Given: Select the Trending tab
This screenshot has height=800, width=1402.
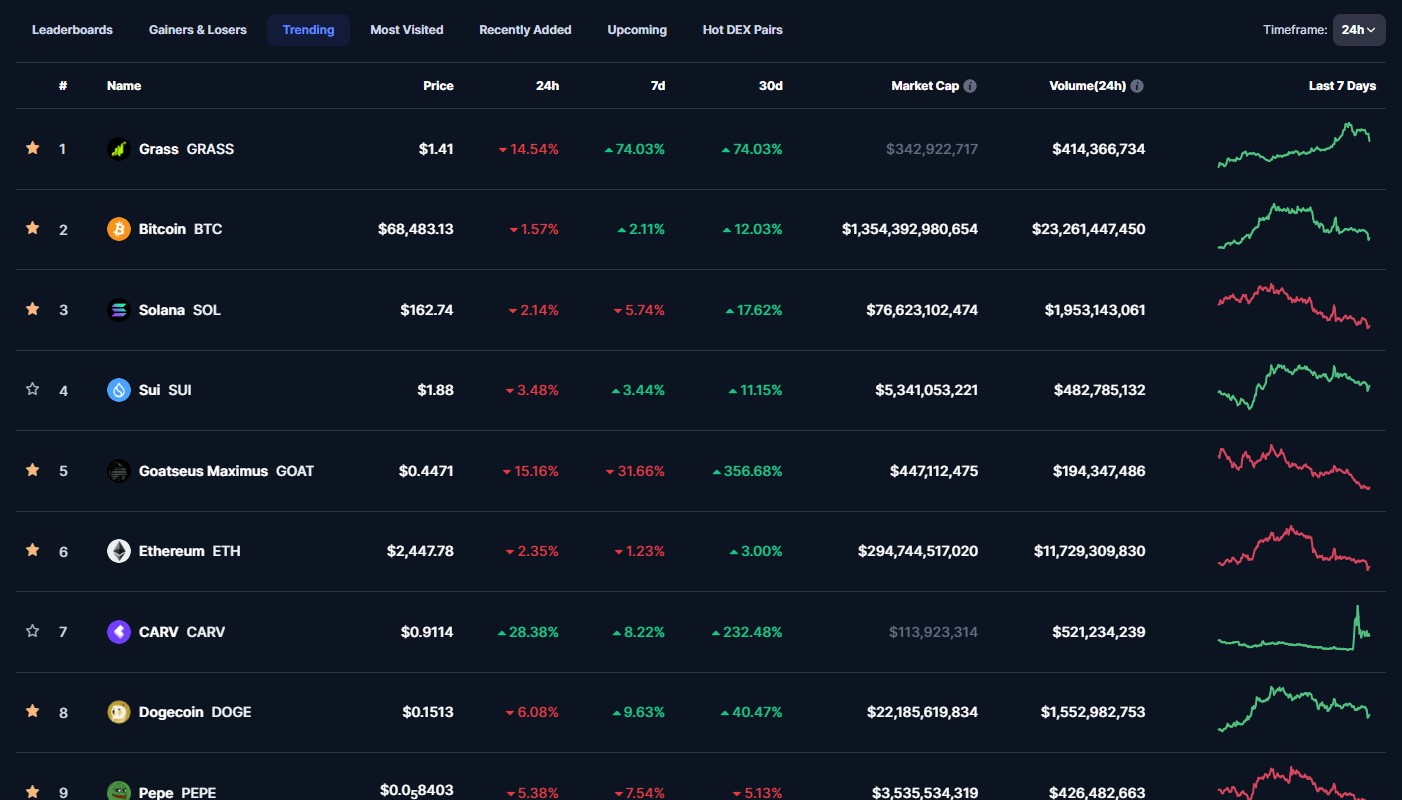Looking at the screenshot, I should pyautogui.click(x=308, y=30).
